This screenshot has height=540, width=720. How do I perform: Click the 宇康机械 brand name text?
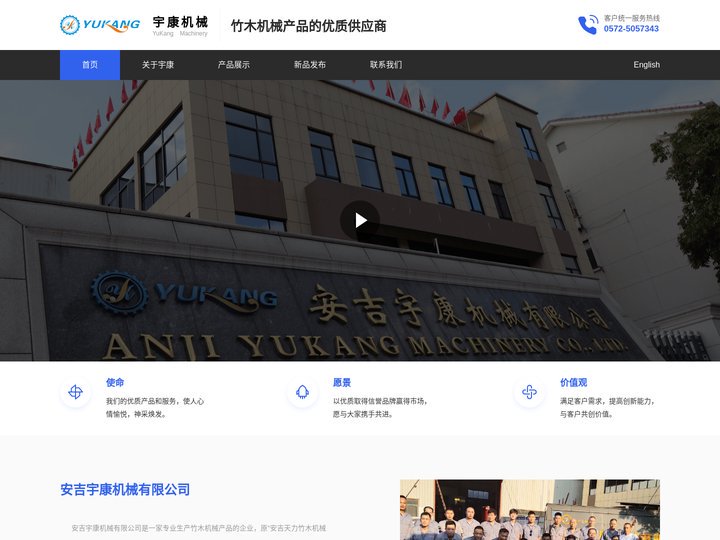click(x=180, y=22)
